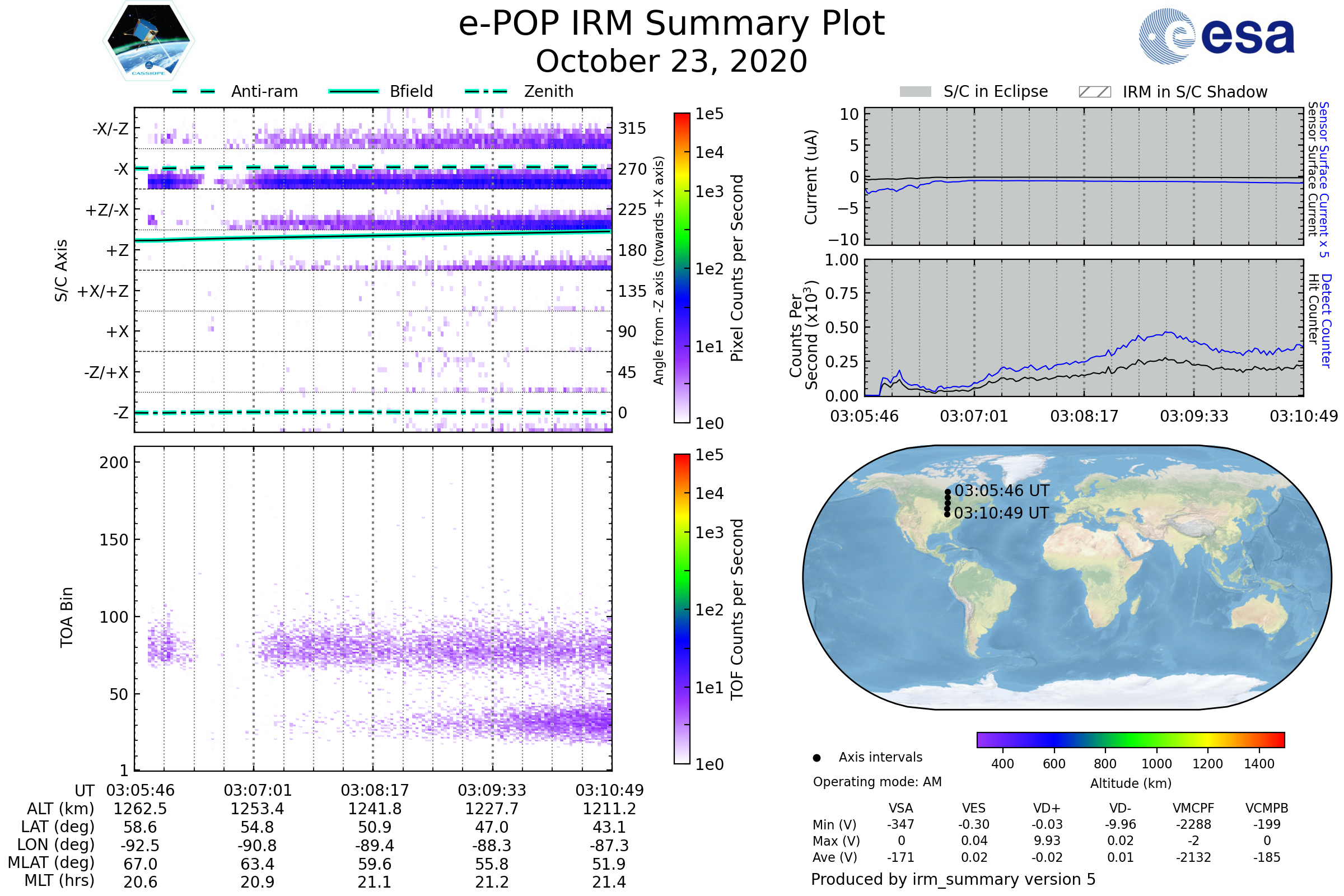Click the ESA logo
The image size is (1344, 896).
tap(1217, 36)
